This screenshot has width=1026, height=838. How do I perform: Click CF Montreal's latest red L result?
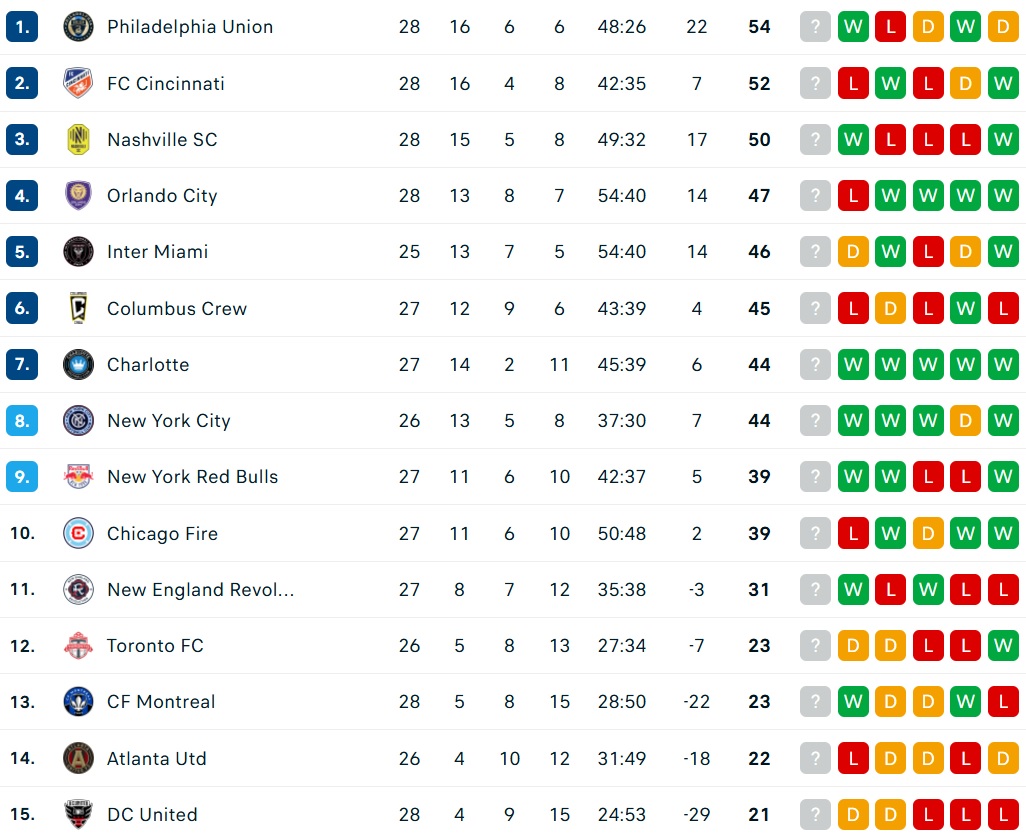click(1003, 702)
